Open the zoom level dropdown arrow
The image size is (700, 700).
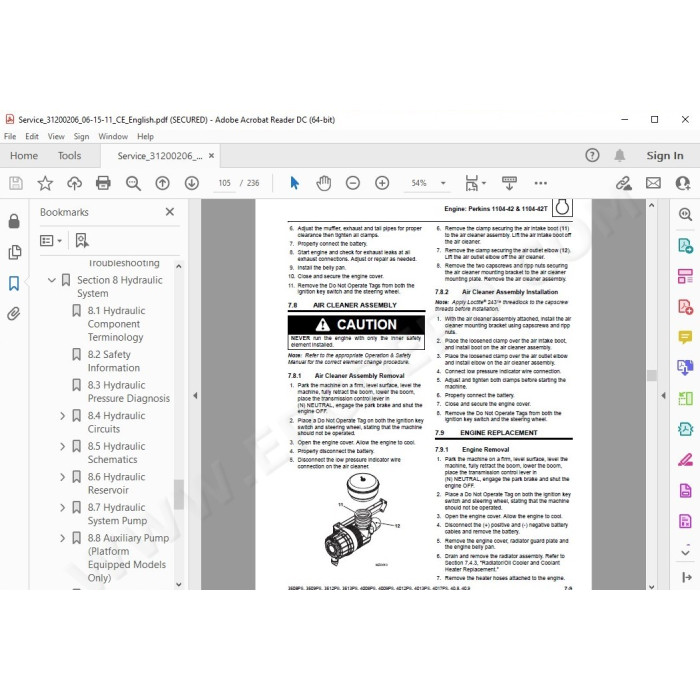pos(443,183)
